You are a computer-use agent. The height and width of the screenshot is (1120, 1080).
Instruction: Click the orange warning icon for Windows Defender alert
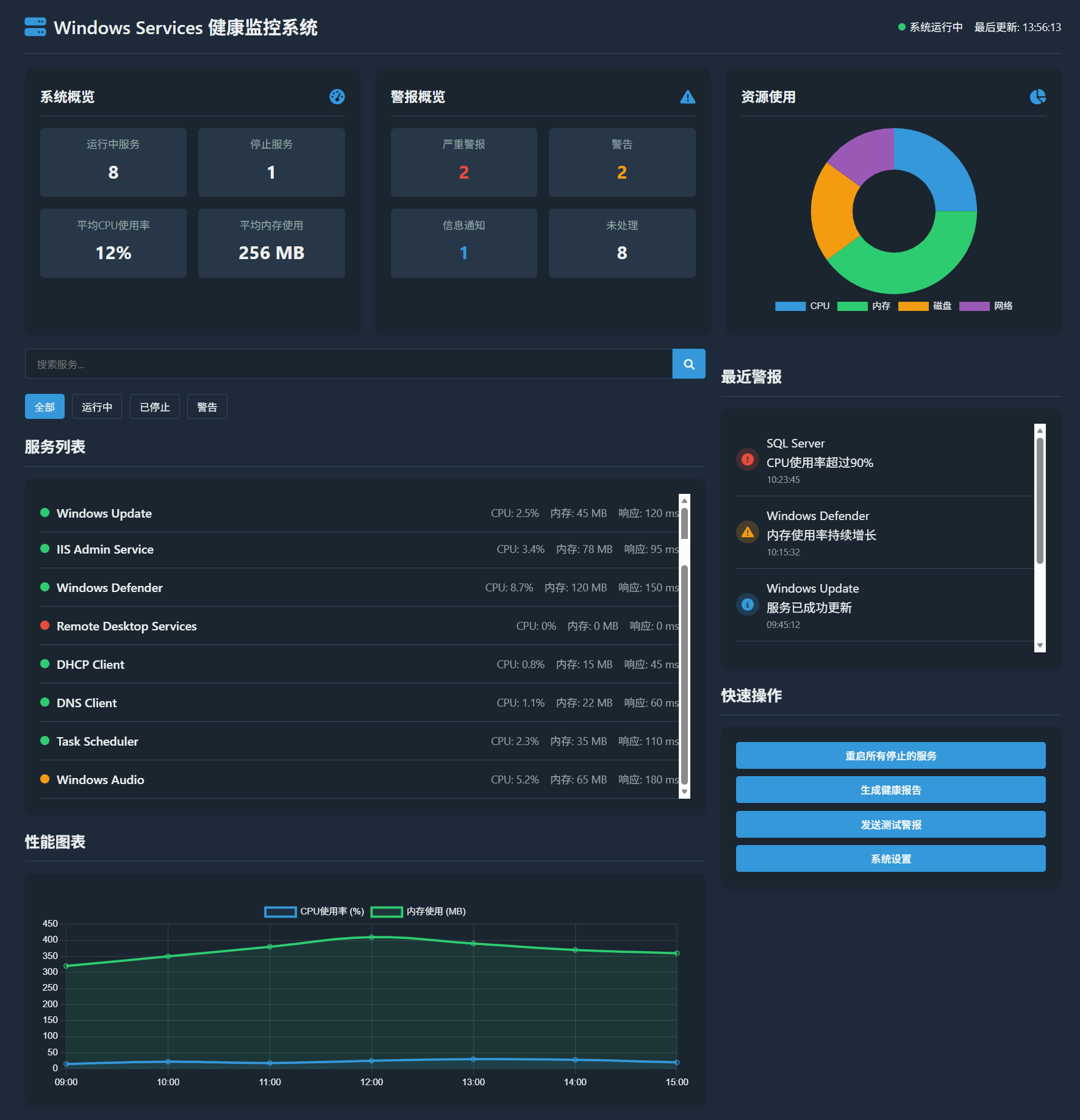[x=748, y=532]
